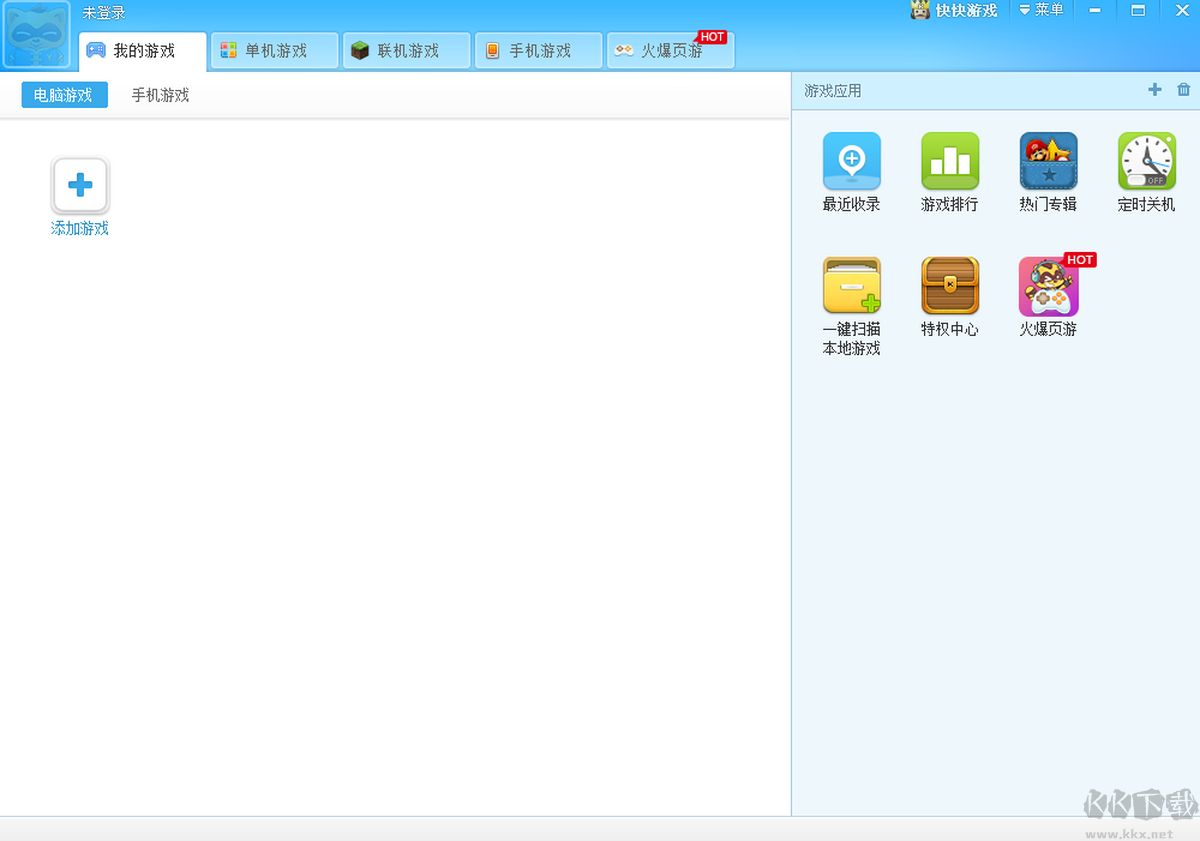The width and height of the screenshot is (1200, 841).
Task: Open the 定时关机 clock icon
Action: coord(1146,161)
